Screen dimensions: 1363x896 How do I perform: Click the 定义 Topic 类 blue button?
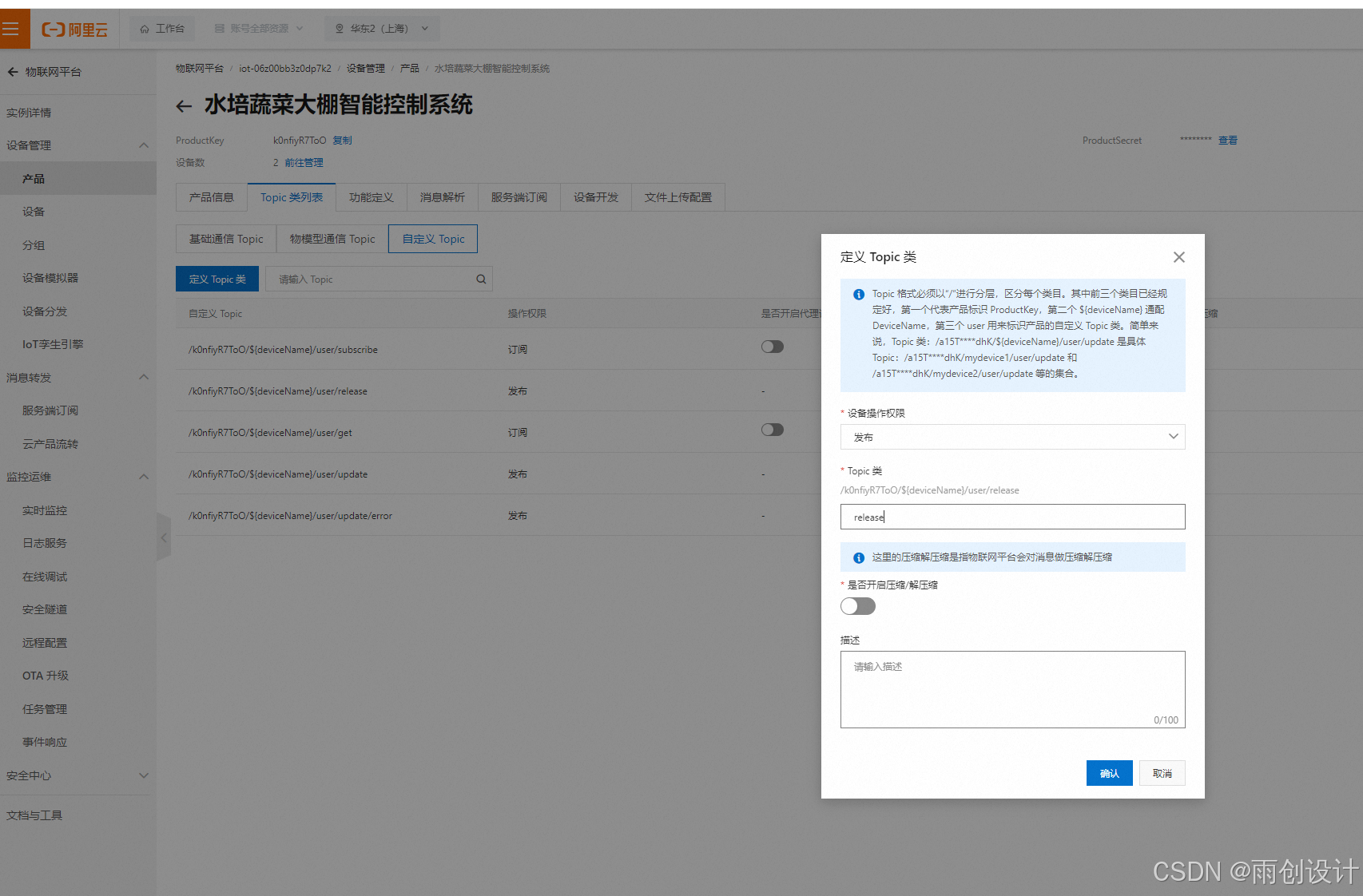click(x=217, y=279)
